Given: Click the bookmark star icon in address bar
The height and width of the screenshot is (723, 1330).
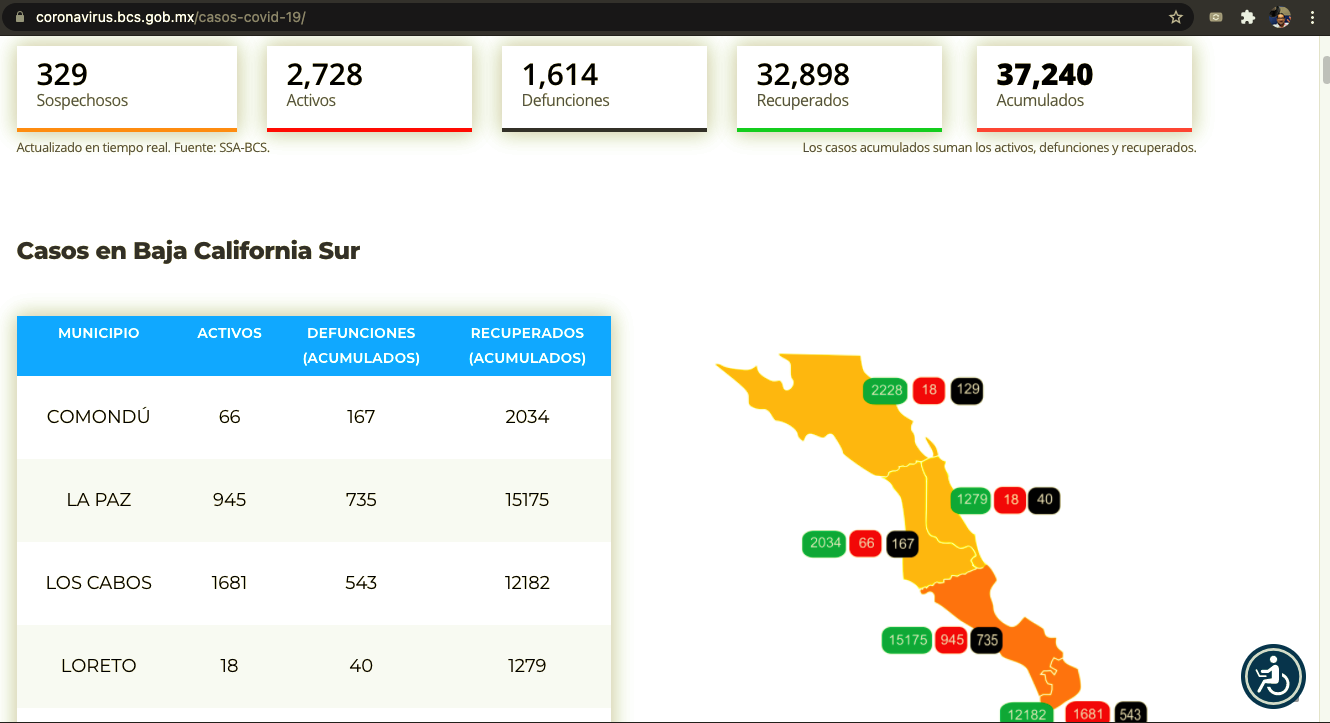Looking at the screenshot, I should (x=1176, y=17).
